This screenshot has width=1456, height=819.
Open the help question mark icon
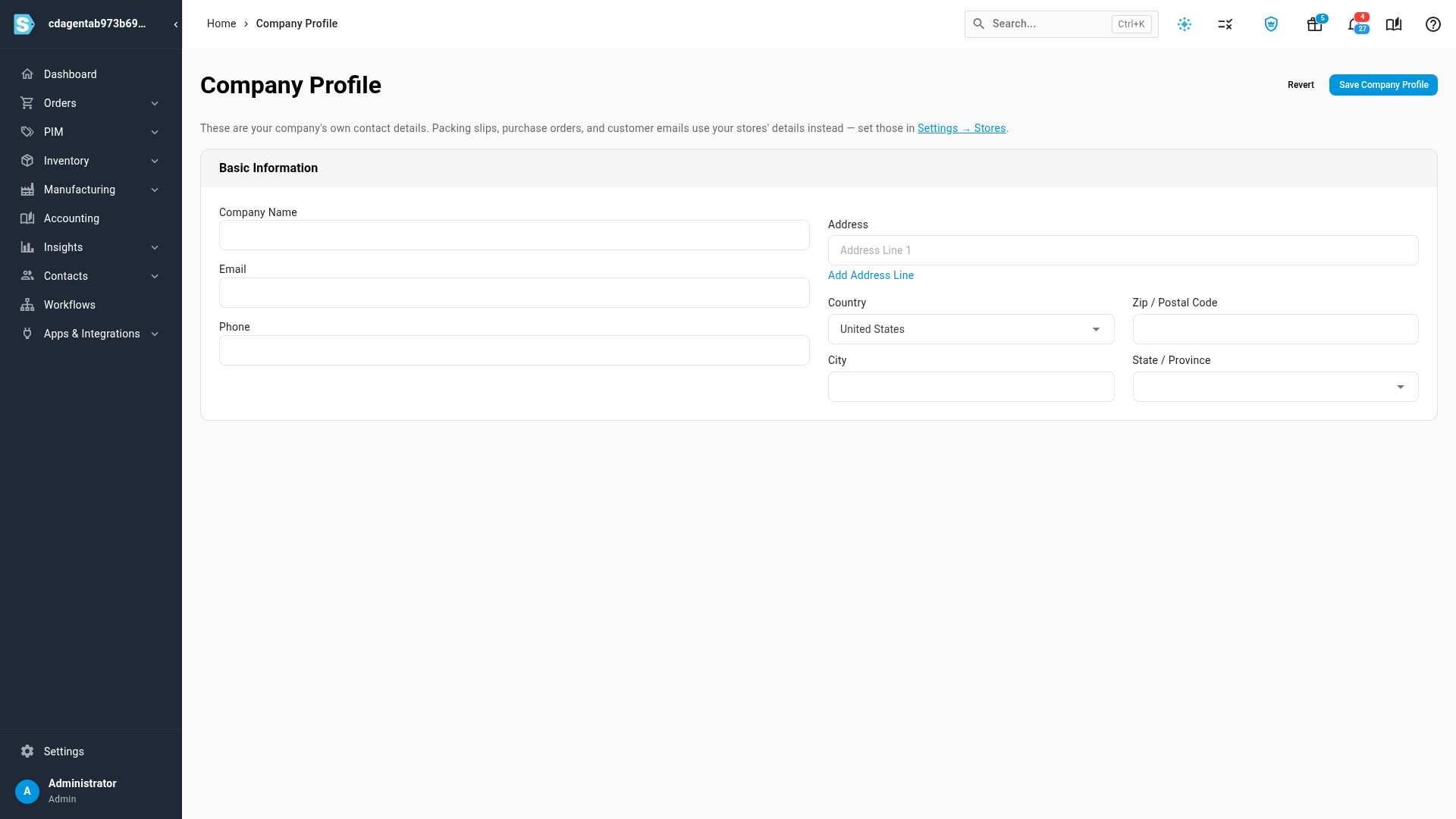coord(1433,24)
